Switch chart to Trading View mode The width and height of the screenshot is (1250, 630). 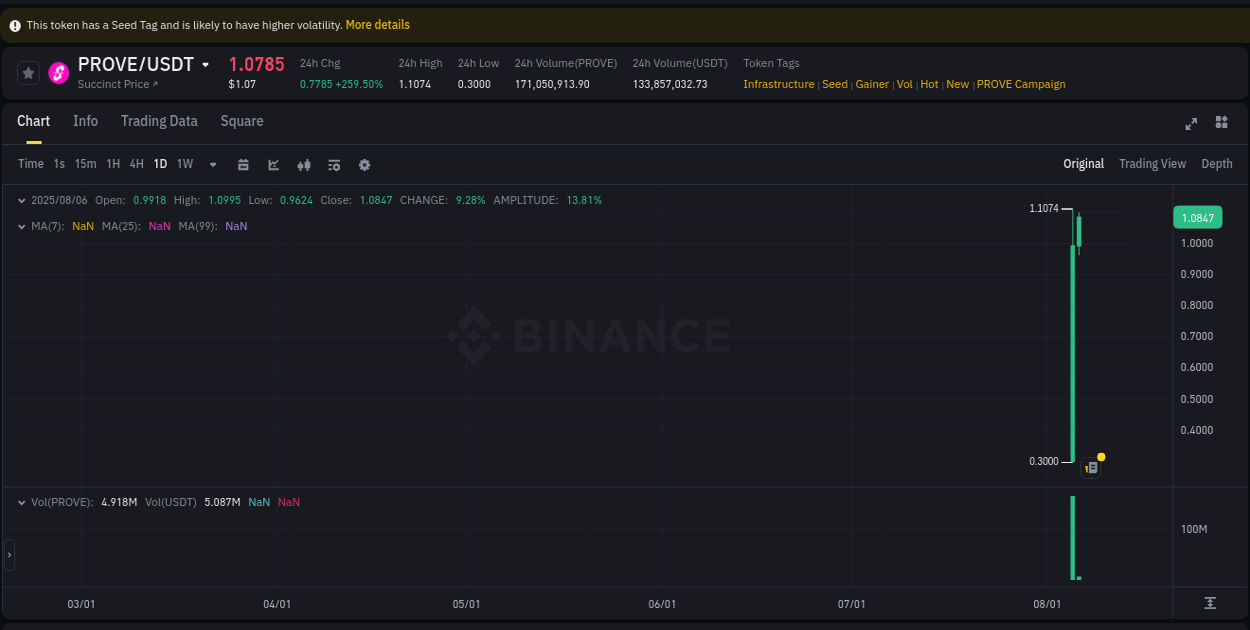point(1152,163)
